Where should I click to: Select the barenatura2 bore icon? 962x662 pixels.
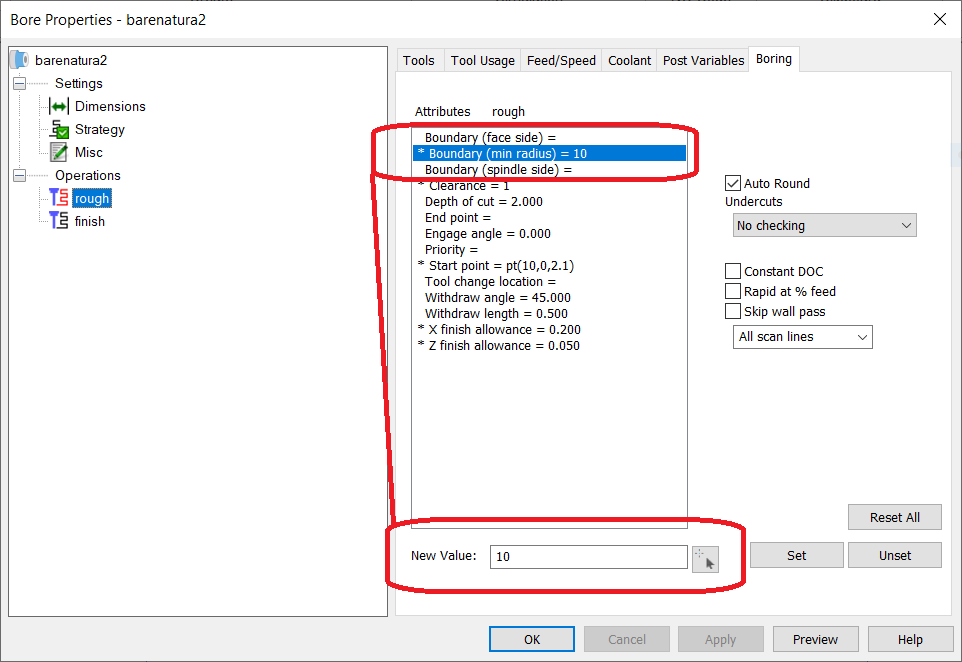[17, 59]
